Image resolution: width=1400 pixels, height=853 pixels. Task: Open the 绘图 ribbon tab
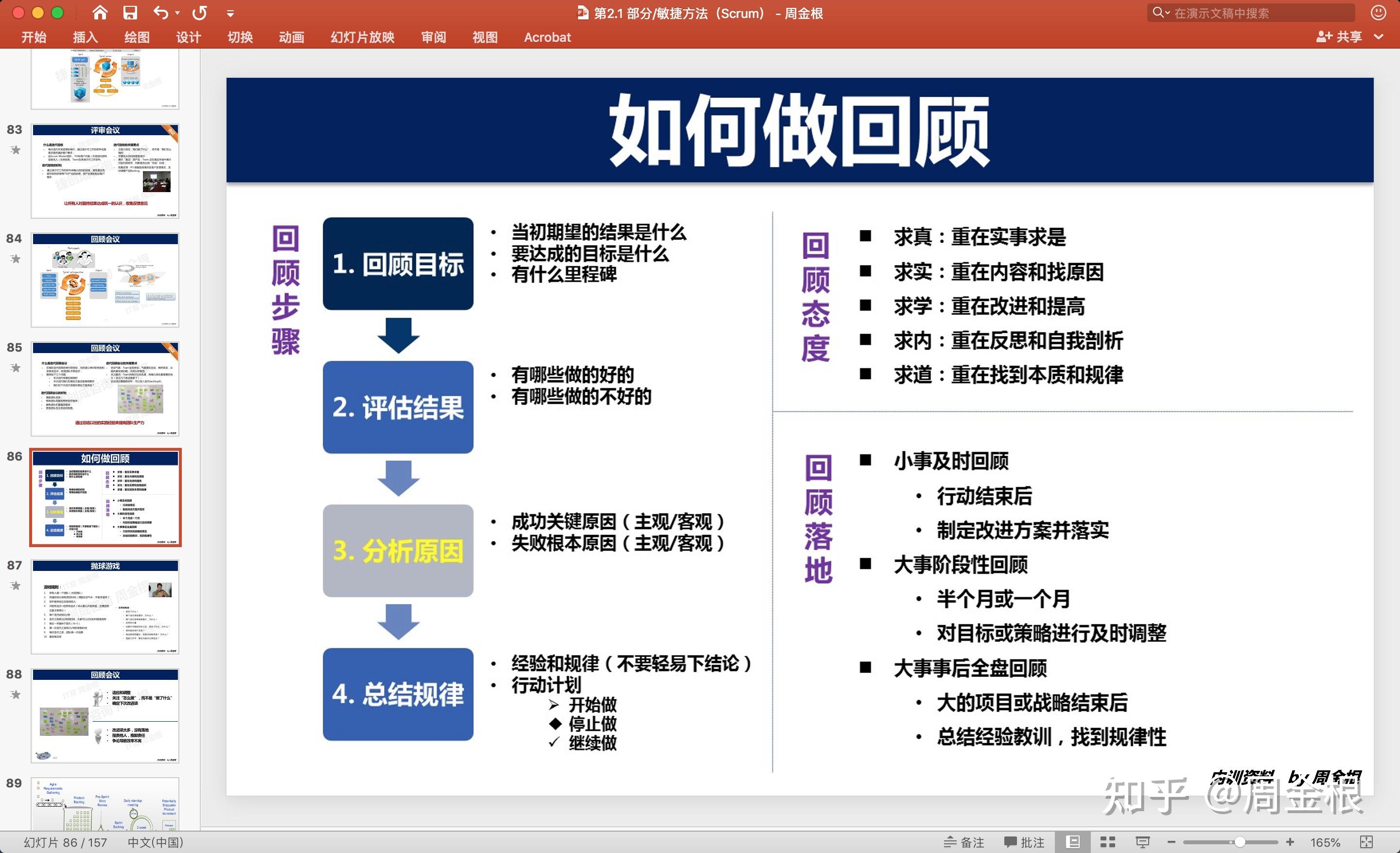pyautogui.click(x=137, y=37)
